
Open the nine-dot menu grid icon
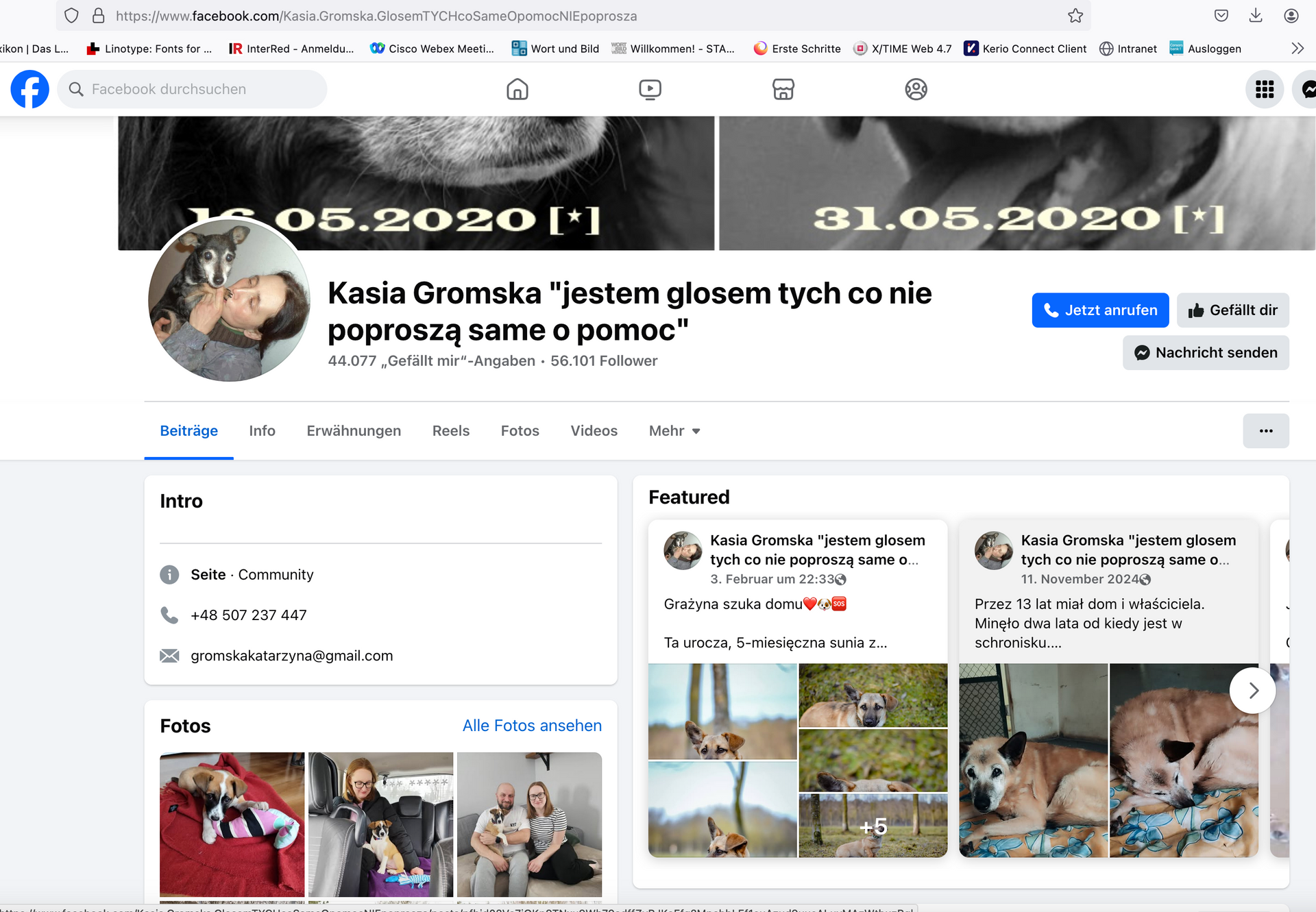click(1264, 89)
